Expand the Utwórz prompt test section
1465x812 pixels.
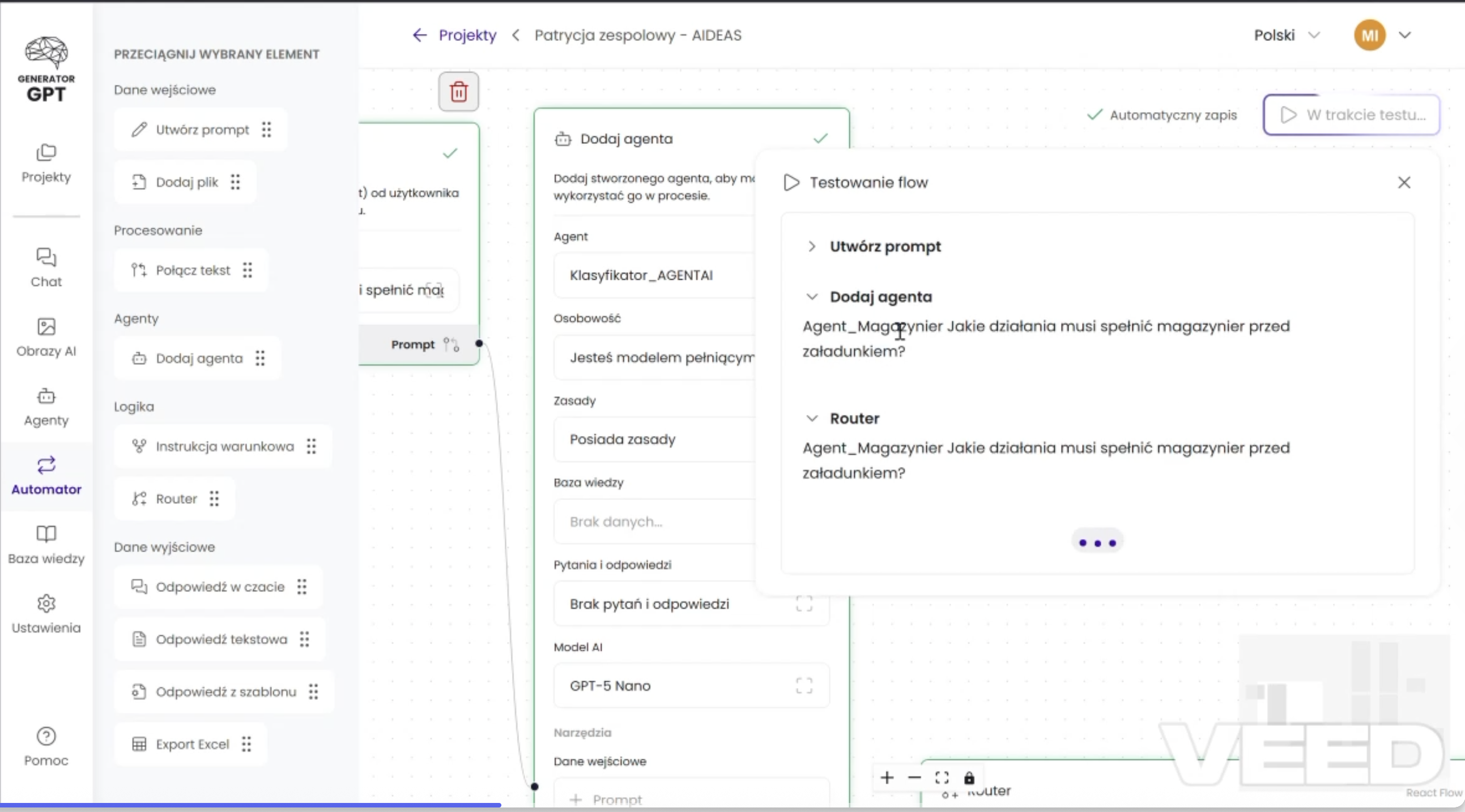tap(812, 246)
